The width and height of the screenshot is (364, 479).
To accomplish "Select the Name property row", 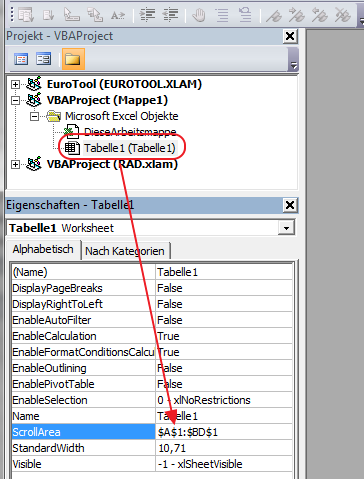I will [83, 416].
